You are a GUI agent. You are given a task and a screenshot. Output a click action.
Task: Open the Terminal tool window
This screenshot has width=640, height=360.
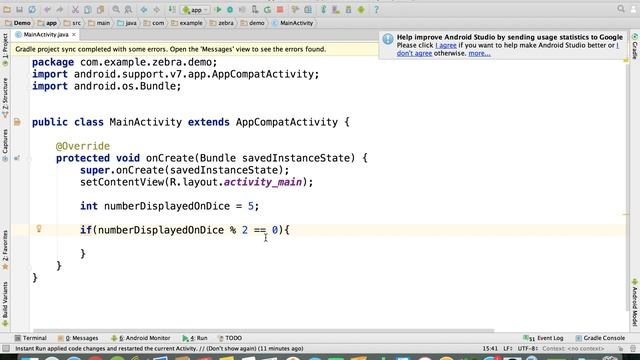point(31,338)
